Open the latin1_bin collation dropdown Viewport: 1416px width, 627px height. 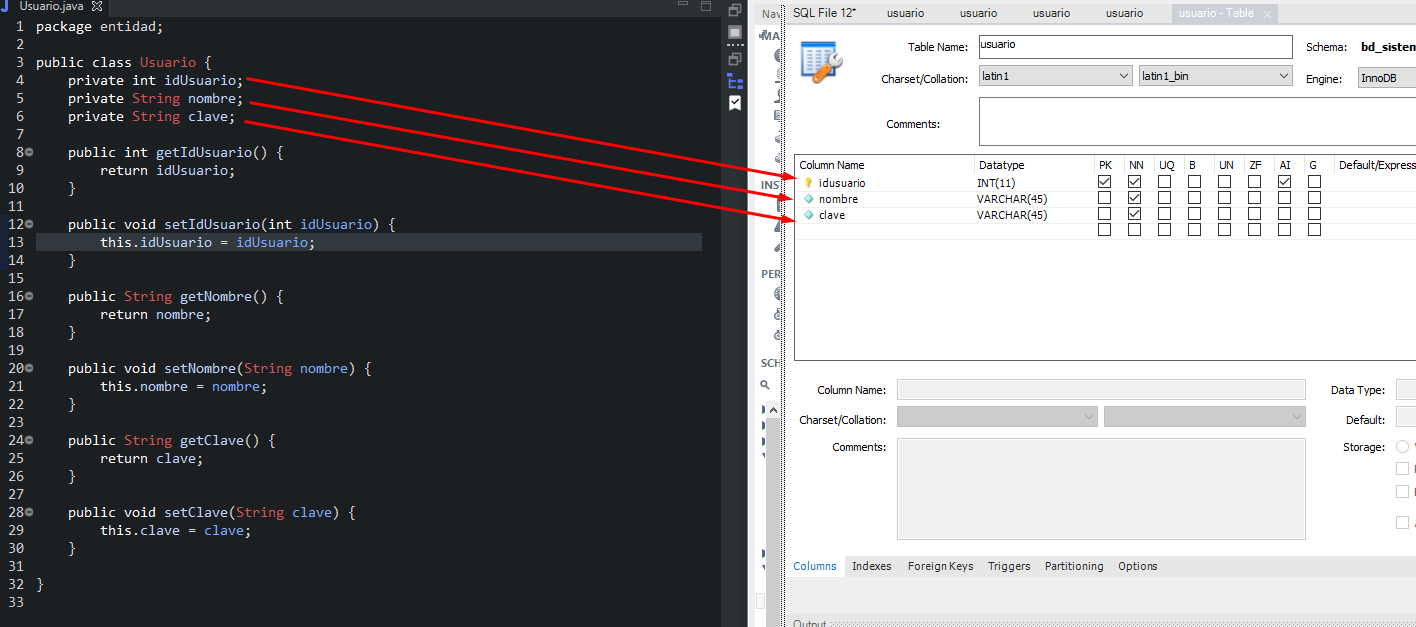click(x=1215, y=76)
